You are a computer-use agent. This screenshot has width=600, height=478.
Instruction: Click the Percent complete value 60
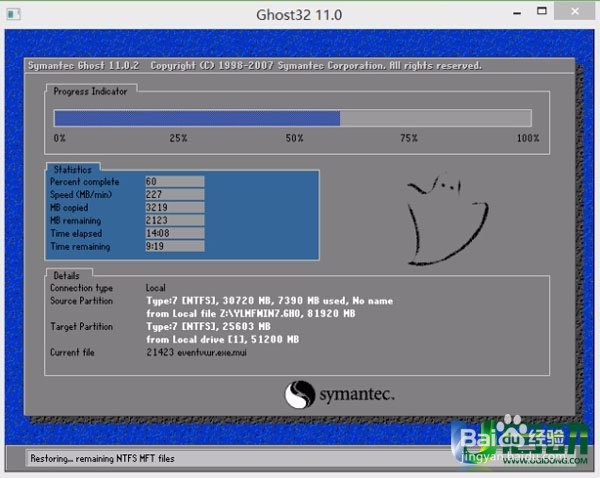click(x=174, y=181)
